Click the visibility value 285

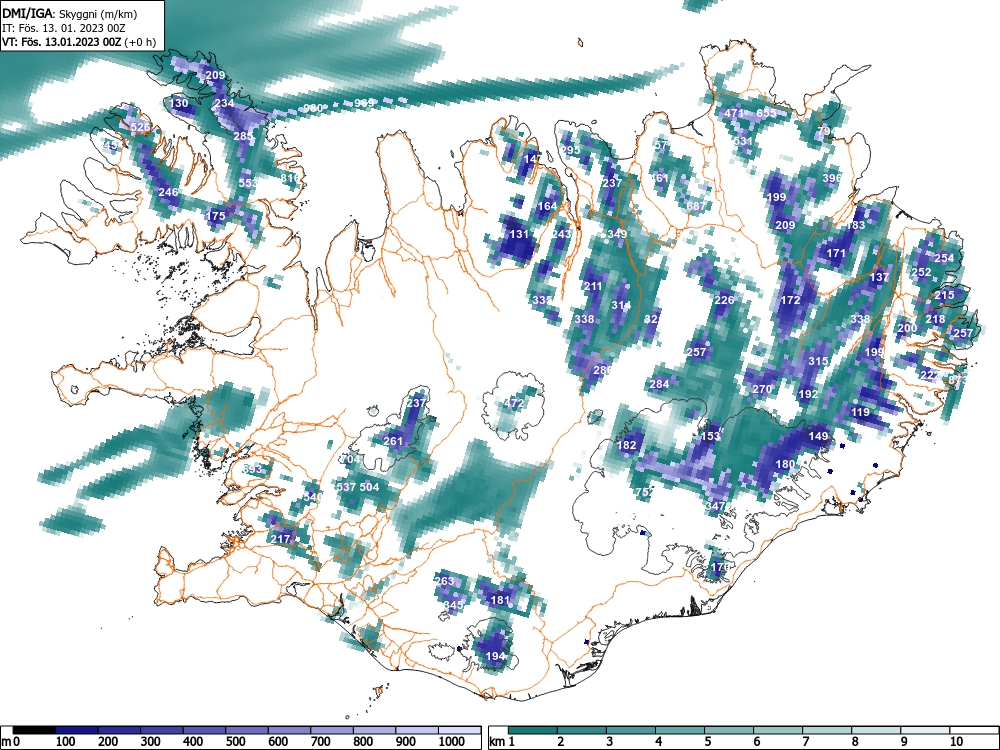[243, 136]
